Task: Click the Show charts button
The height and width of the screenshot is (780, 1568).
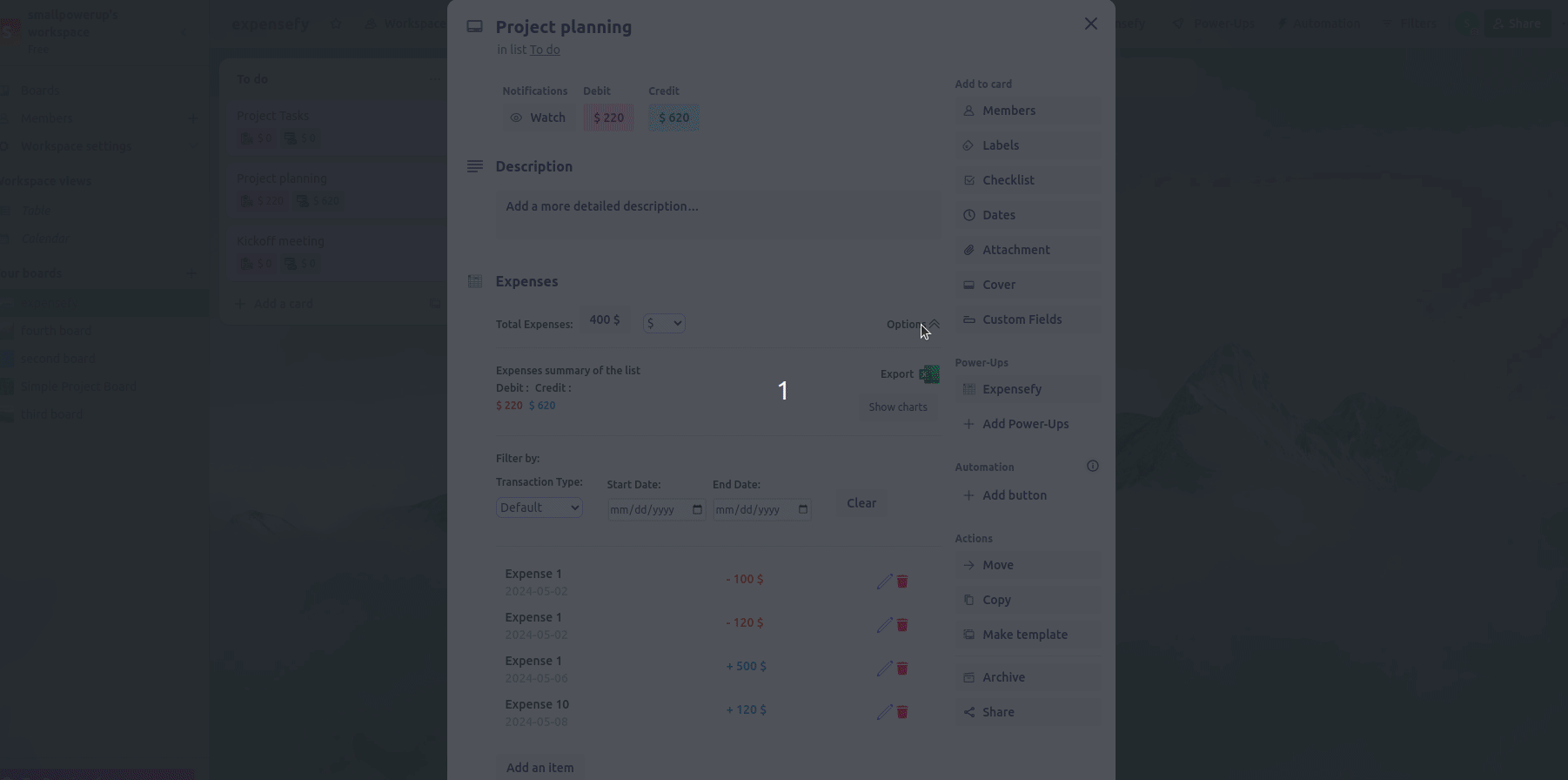Action: click(x=897, y=407)
